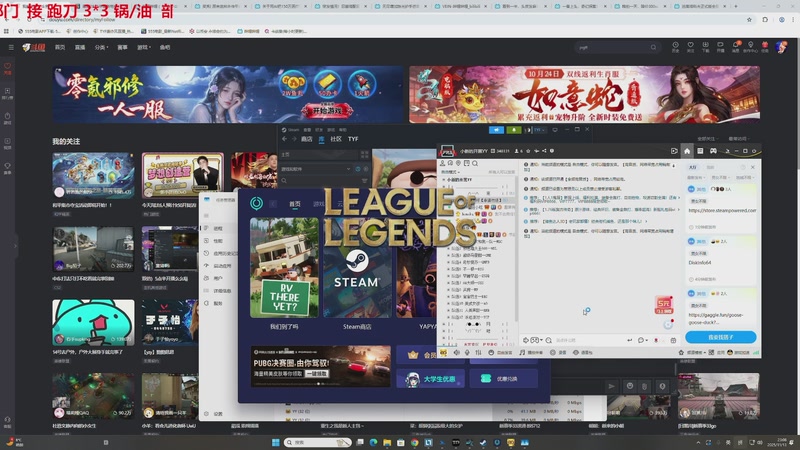Click the blue Steam announcements megaphone button

(496, 130)
